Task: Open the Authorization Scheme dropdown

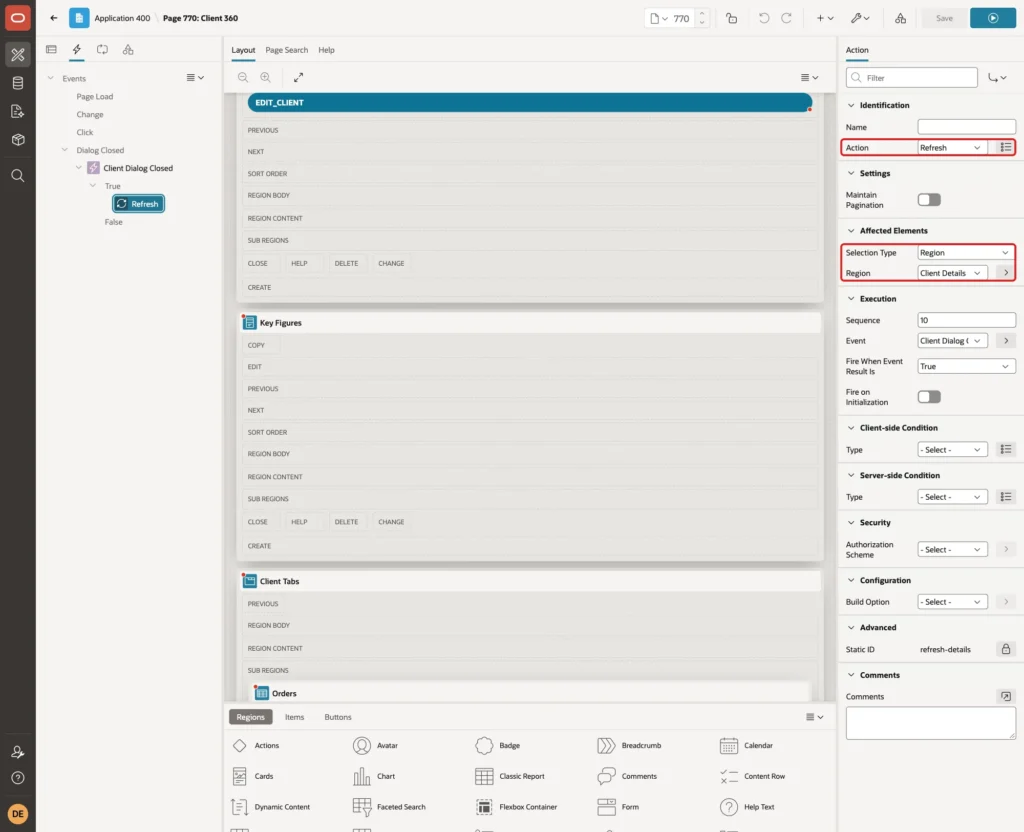Action: pos(952,550)
